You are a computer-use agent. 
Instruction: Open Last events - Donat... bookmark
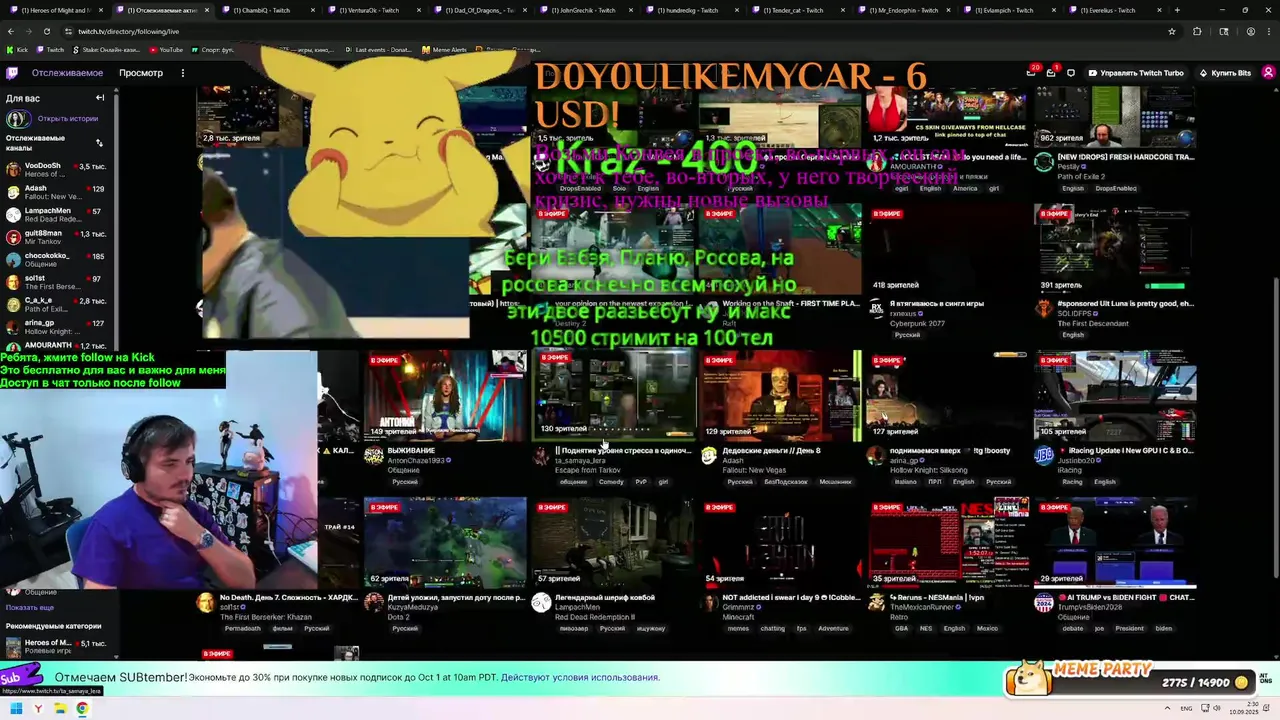pos(380,49)
